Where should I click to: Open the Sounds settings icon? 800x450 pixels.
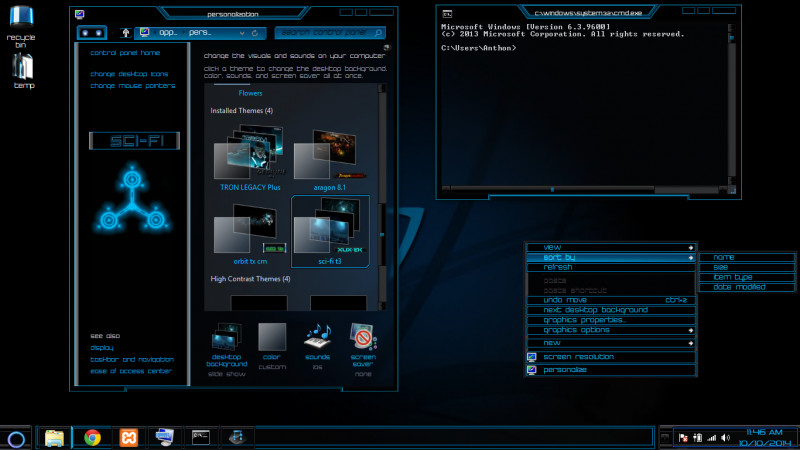tap(317, 347)
